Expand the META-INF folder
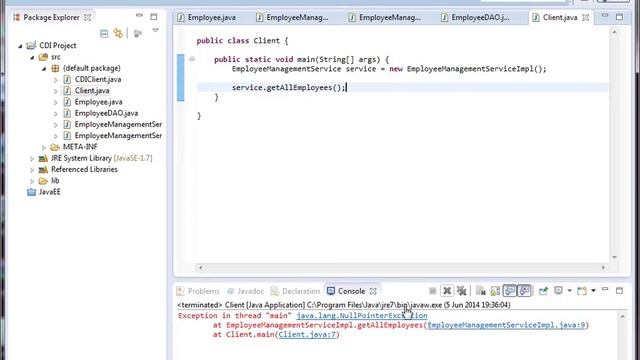The width and height of the screenshot is (640, 360). tap(44, 147)
